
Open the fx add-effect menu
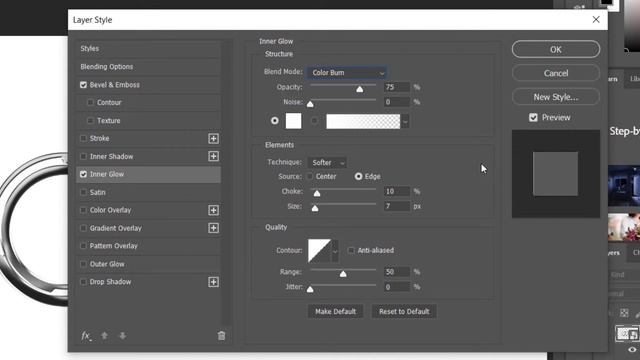coord(86,336)
